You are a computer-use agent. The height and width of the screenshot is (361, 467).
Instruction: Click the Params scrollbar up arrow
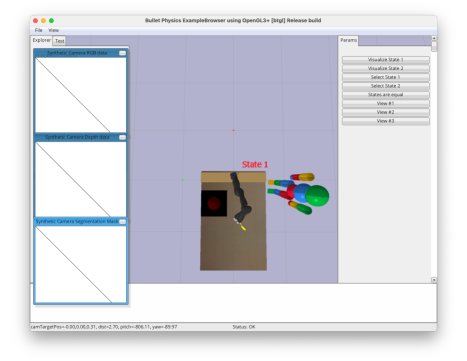(x=434, y=38)
